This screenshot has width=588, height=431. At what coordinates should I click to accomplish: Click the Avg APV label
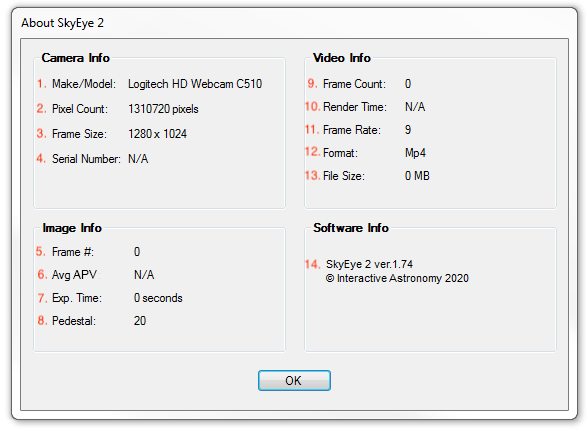click(x=74, y=275)
